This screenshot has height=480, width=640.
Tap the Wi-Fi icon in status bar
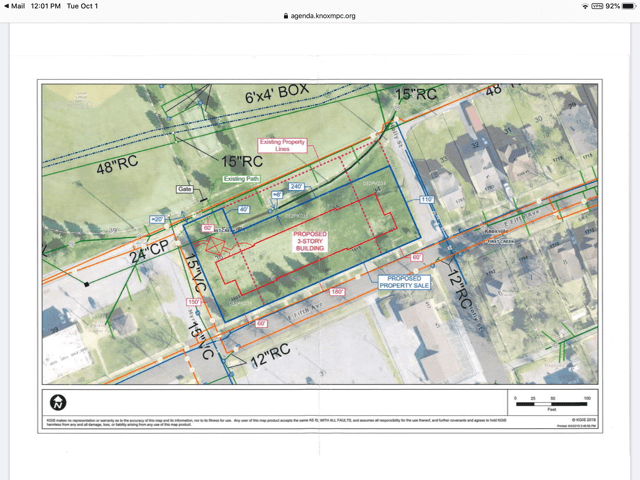[584, 6]
